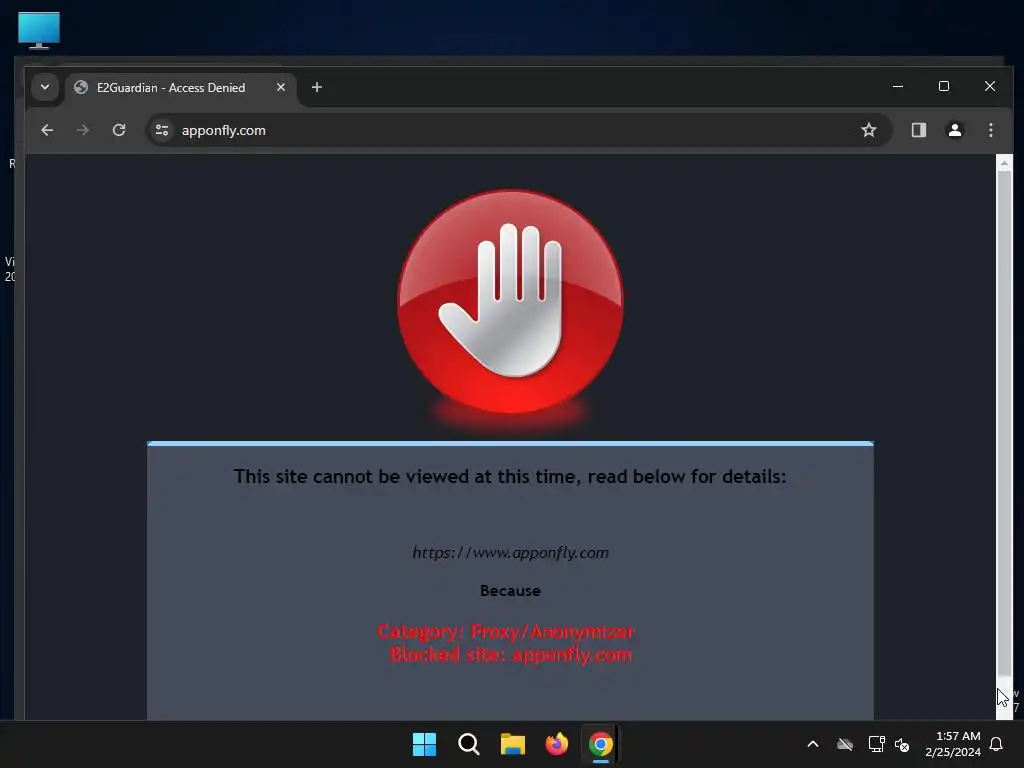Click the forward navigation arrow
This screenshot has height=768, width=1024.
tap(82, 130)
